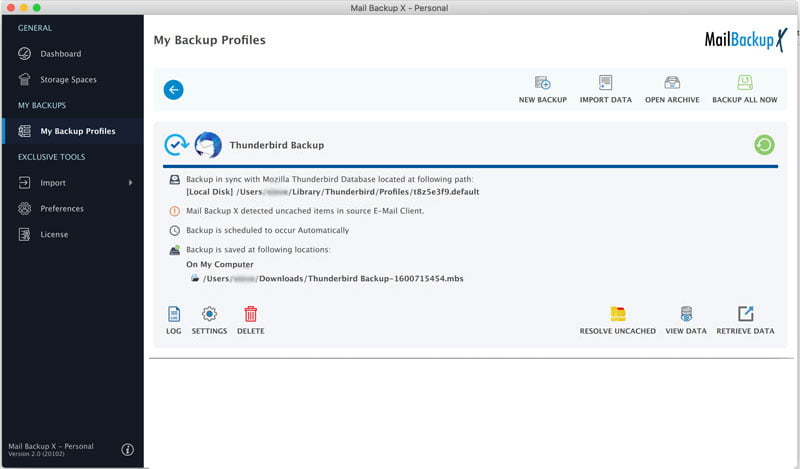Click the License document icon

tap(24, 235)
